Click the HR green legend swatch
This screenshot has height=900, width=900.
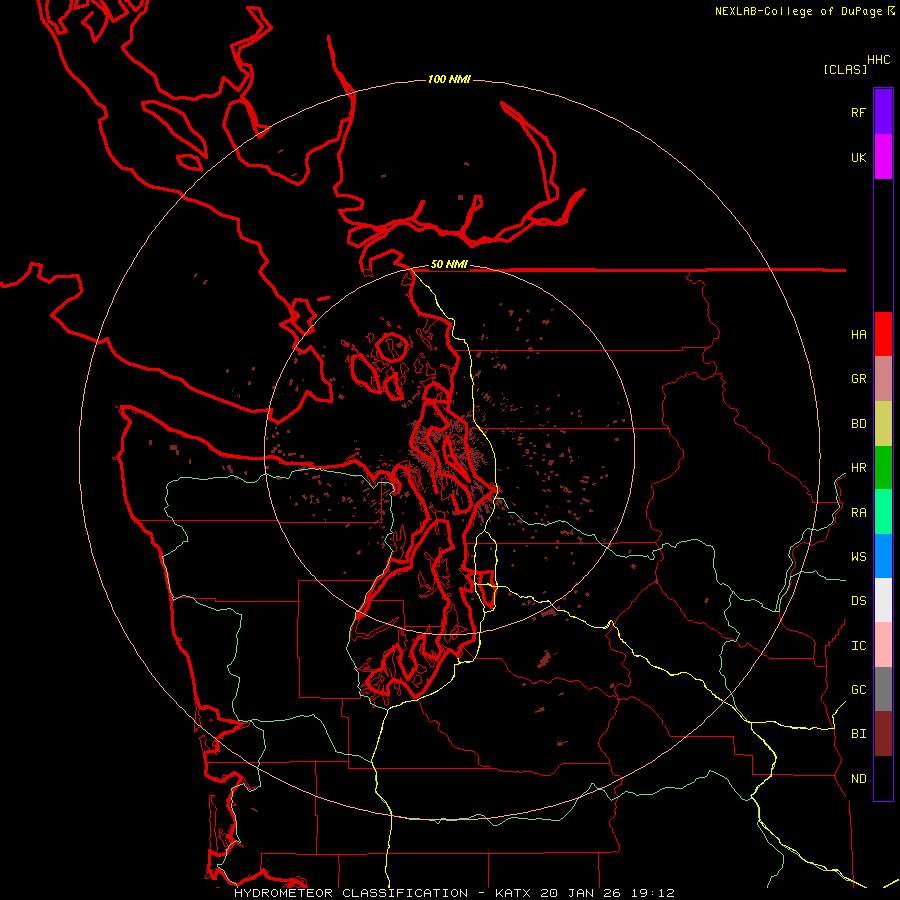883,467
